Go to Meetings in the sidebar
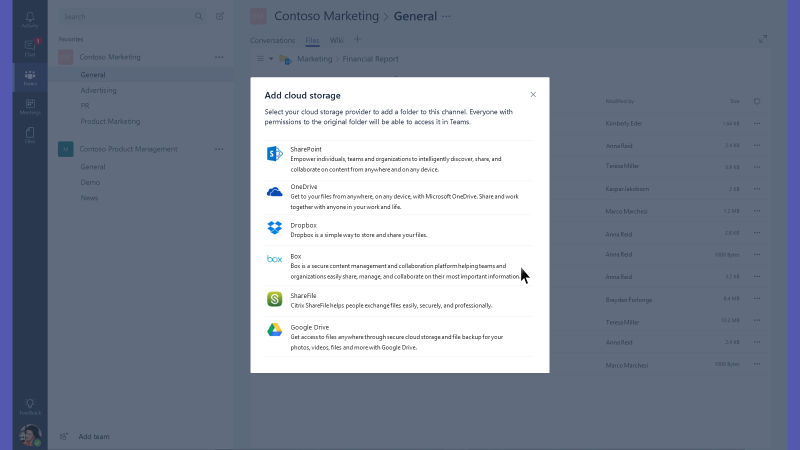This screenshot has width=800, height=450. 30,106
